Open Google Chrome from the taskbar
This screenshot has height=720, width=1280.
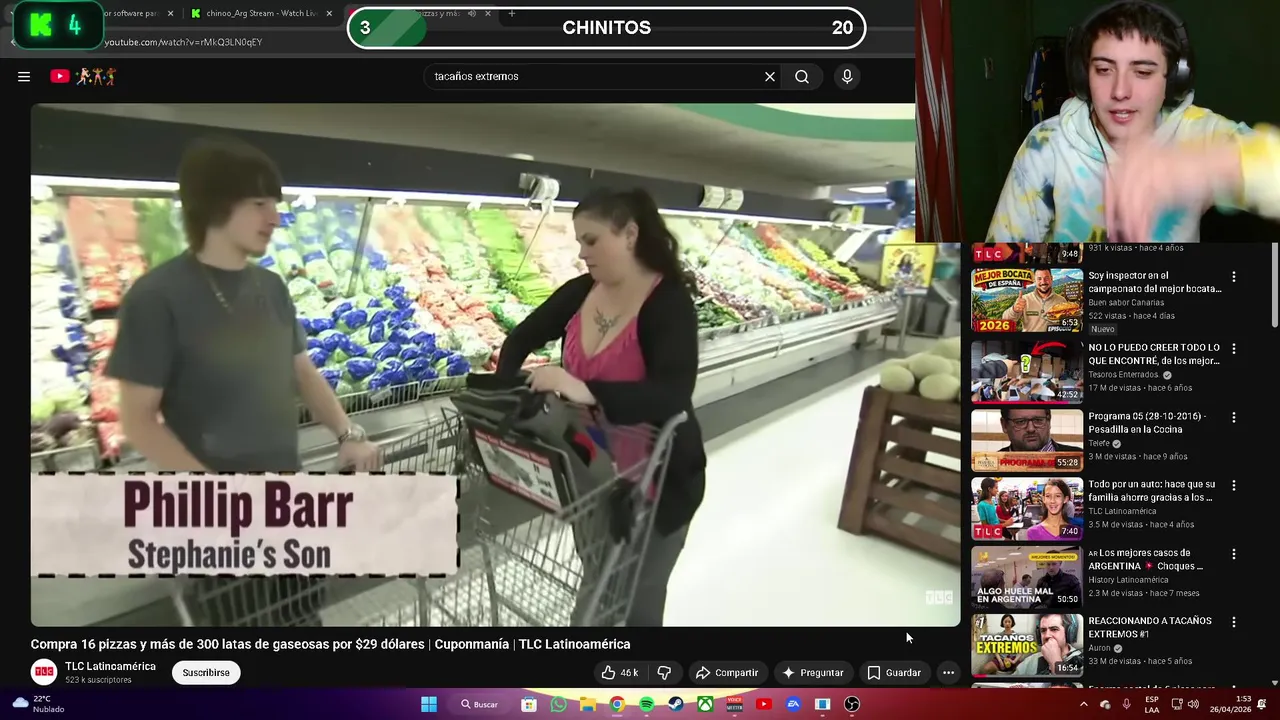[x=617, y=704]
